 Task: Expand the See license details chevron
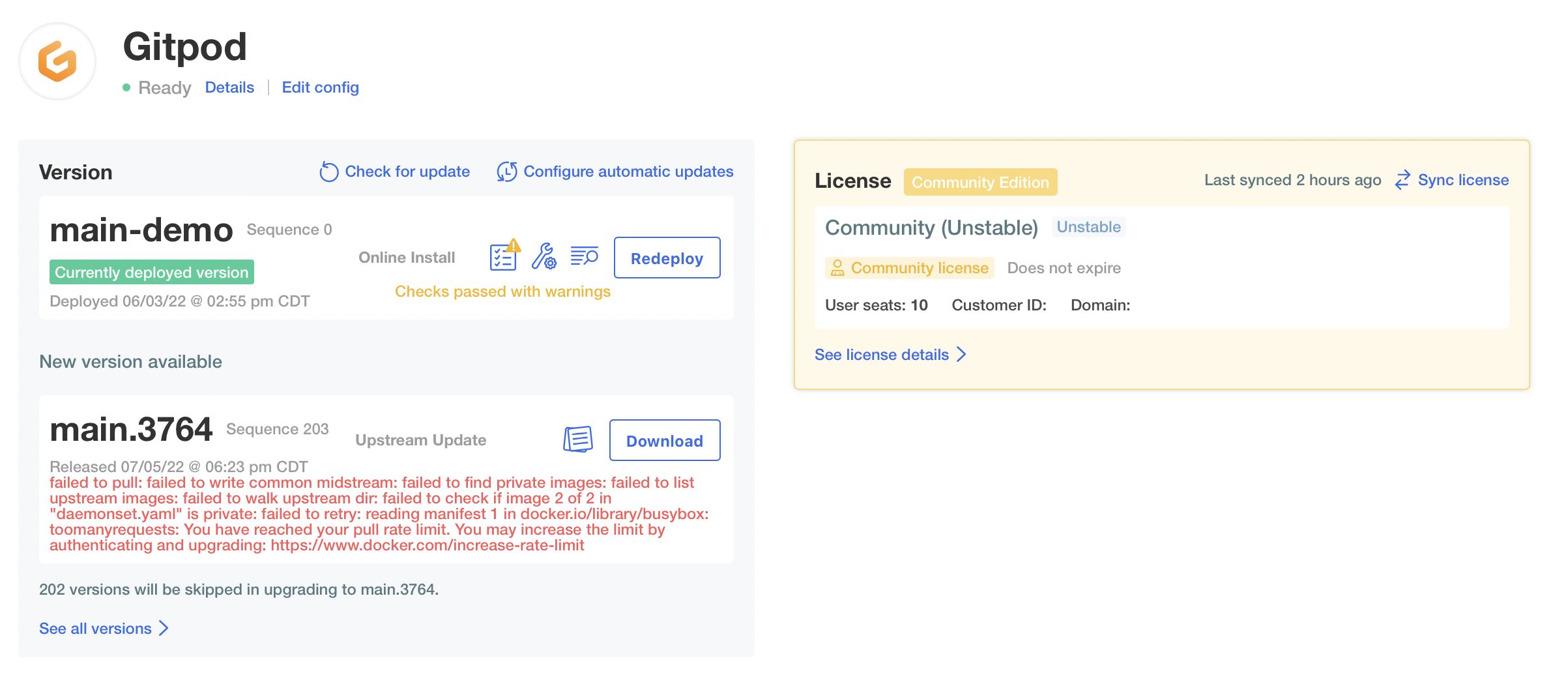pos(961,354)
